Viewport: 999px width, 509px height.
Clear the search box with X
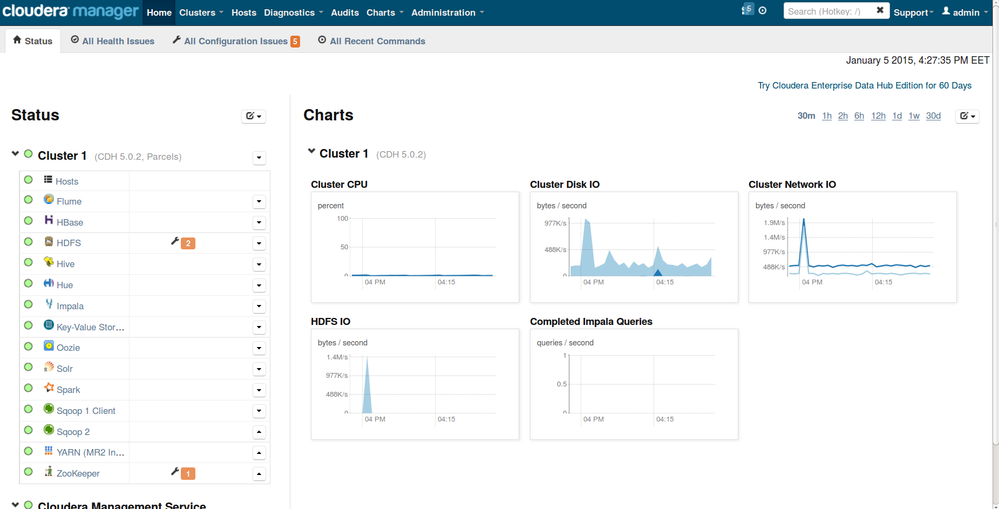880,10
